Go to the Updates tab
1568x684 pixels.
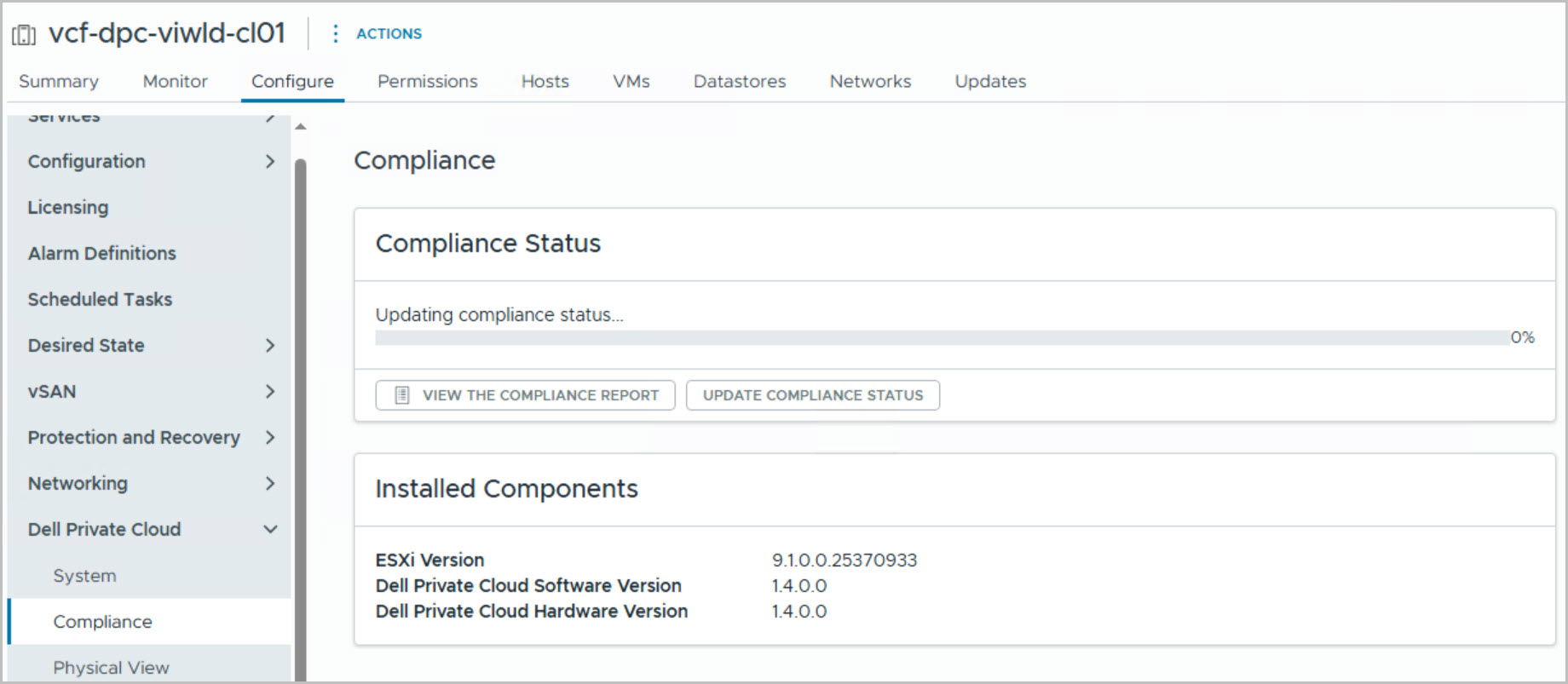pyautogui.click(x=990, y=81)
